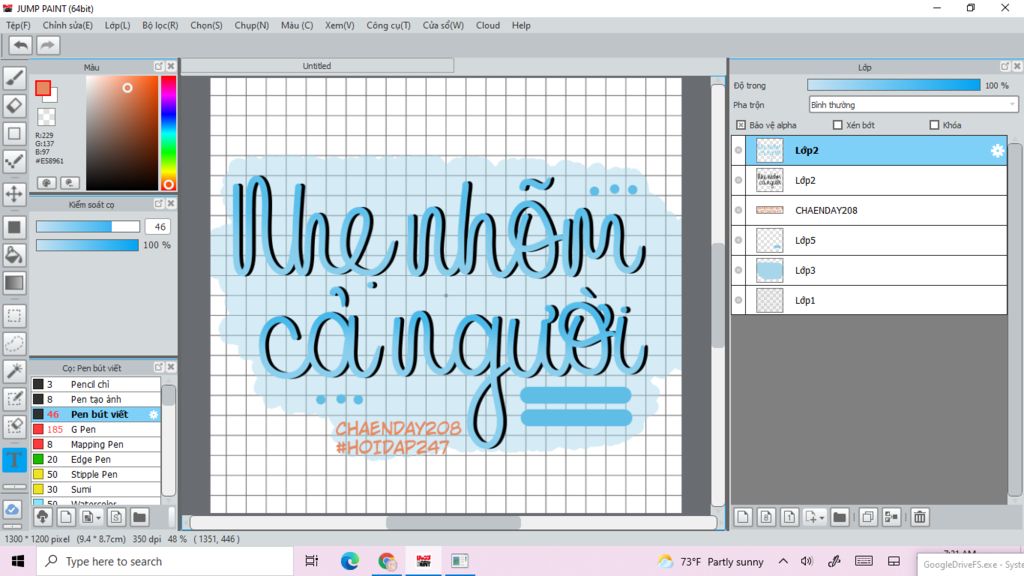Toggle visibility of the Lớp3 layer

pos(739,270)
